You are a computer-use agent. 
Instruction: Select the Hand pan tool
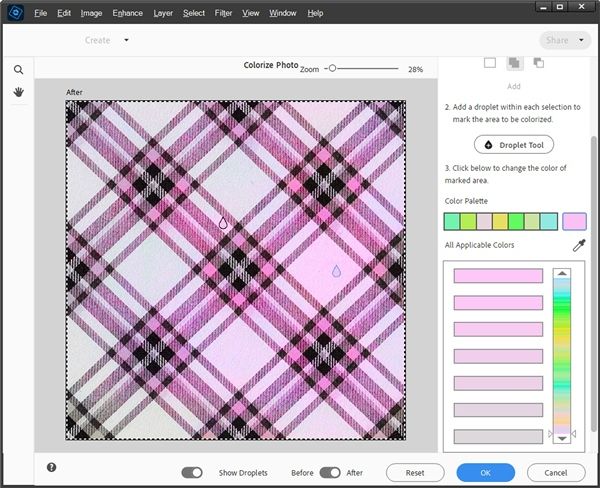(18, 92)
